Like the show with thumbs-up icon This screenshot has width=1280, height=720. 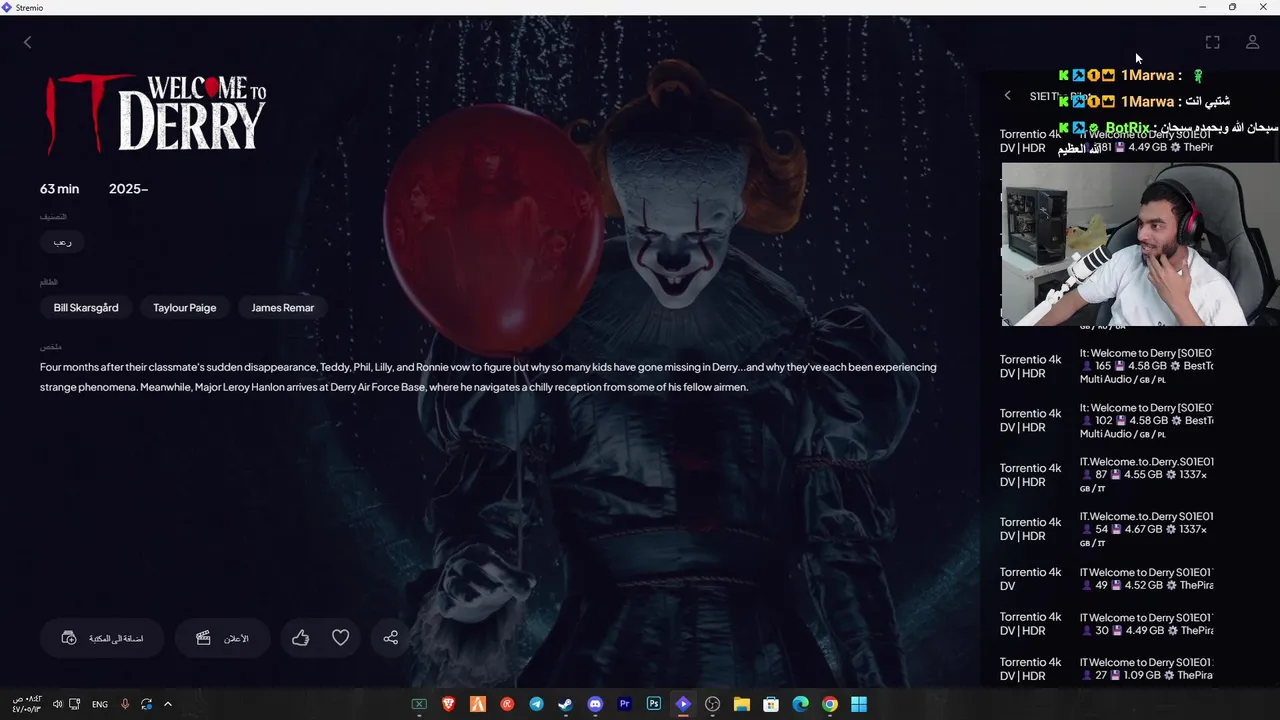[300, 638]
